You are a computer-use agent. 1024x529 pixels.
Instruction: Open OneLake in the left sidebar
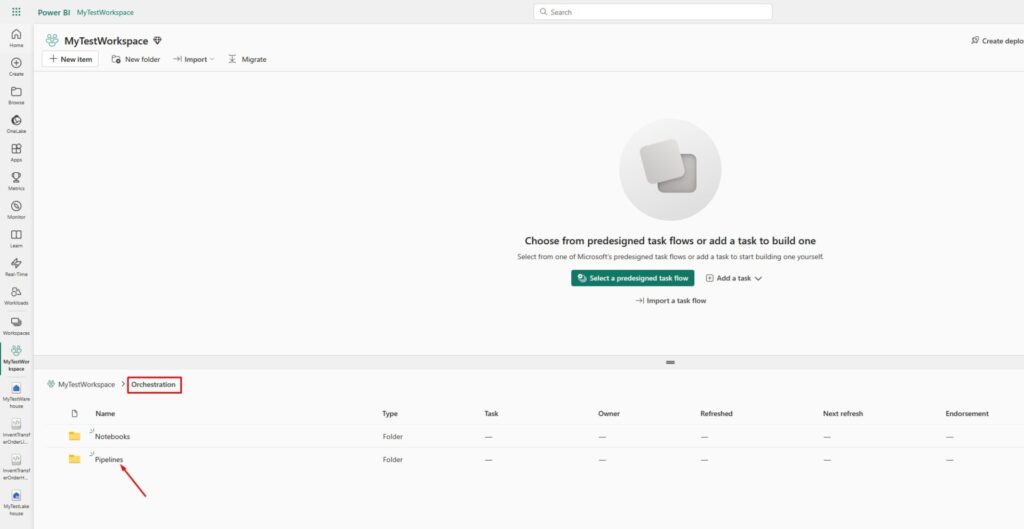(x=16, y=124)
